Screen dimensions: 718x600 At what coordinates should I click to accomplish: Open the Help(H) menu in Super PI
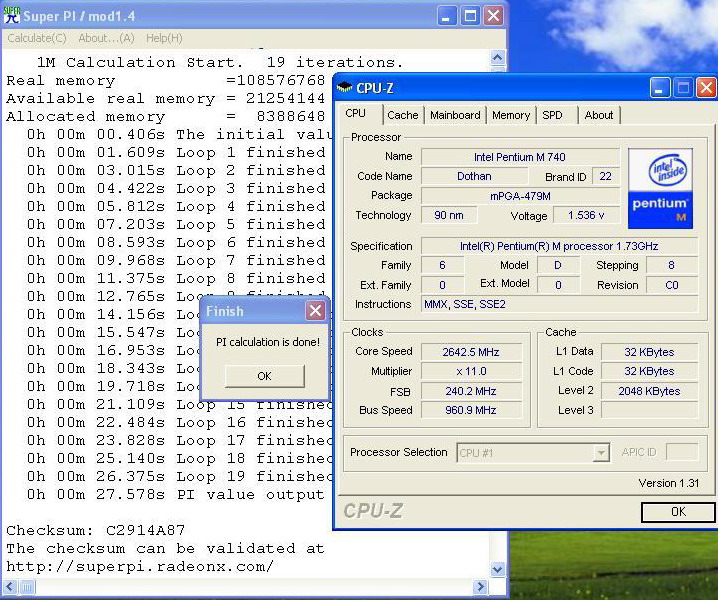pyautogui.click(x=164, y=38)
